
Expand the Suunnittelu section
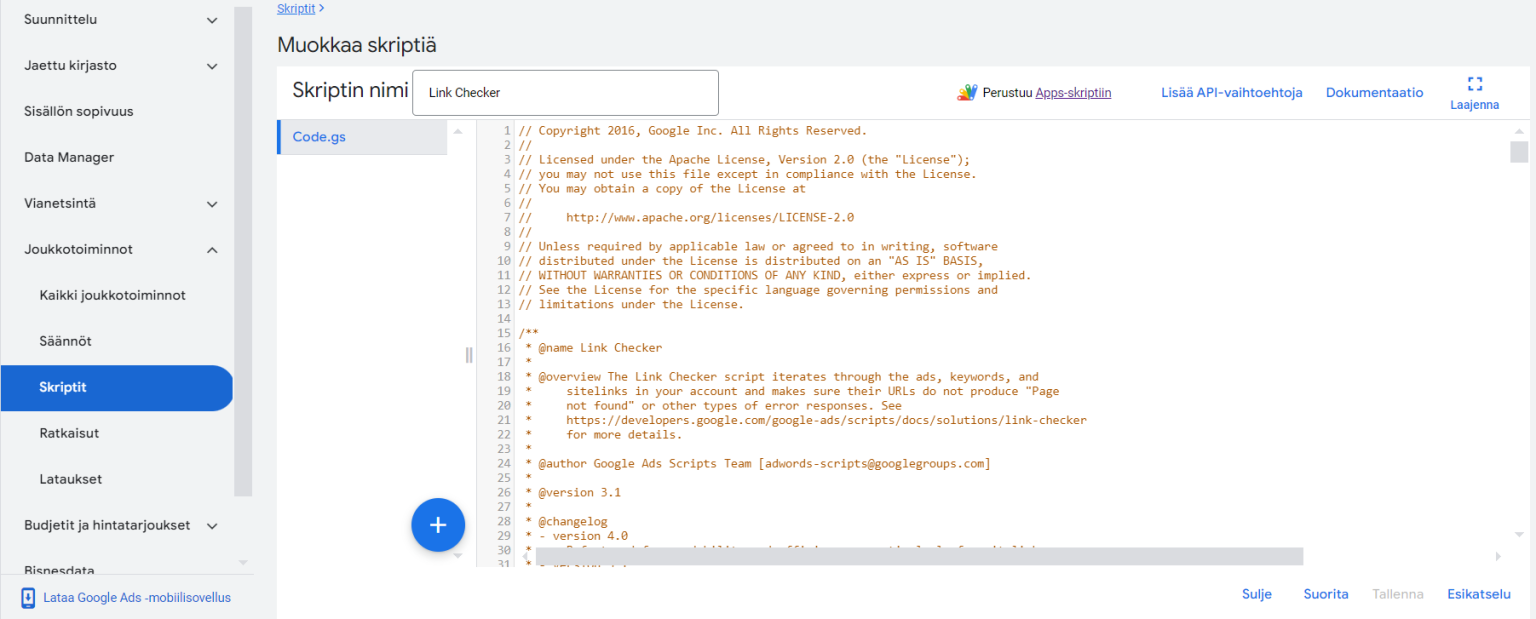(212, 19)
